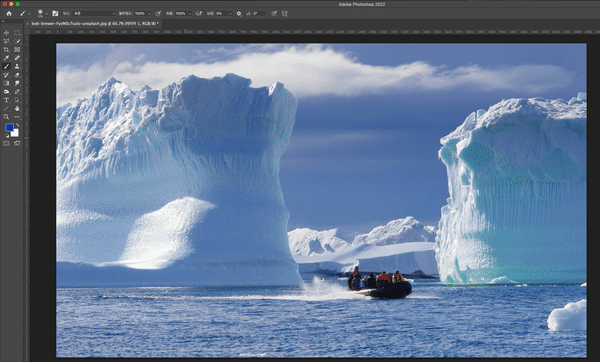Image resolution: width=600 pixels, height=362 pixels.
Task: Select the Path Selection tool
Action: (x=17, y=100)
